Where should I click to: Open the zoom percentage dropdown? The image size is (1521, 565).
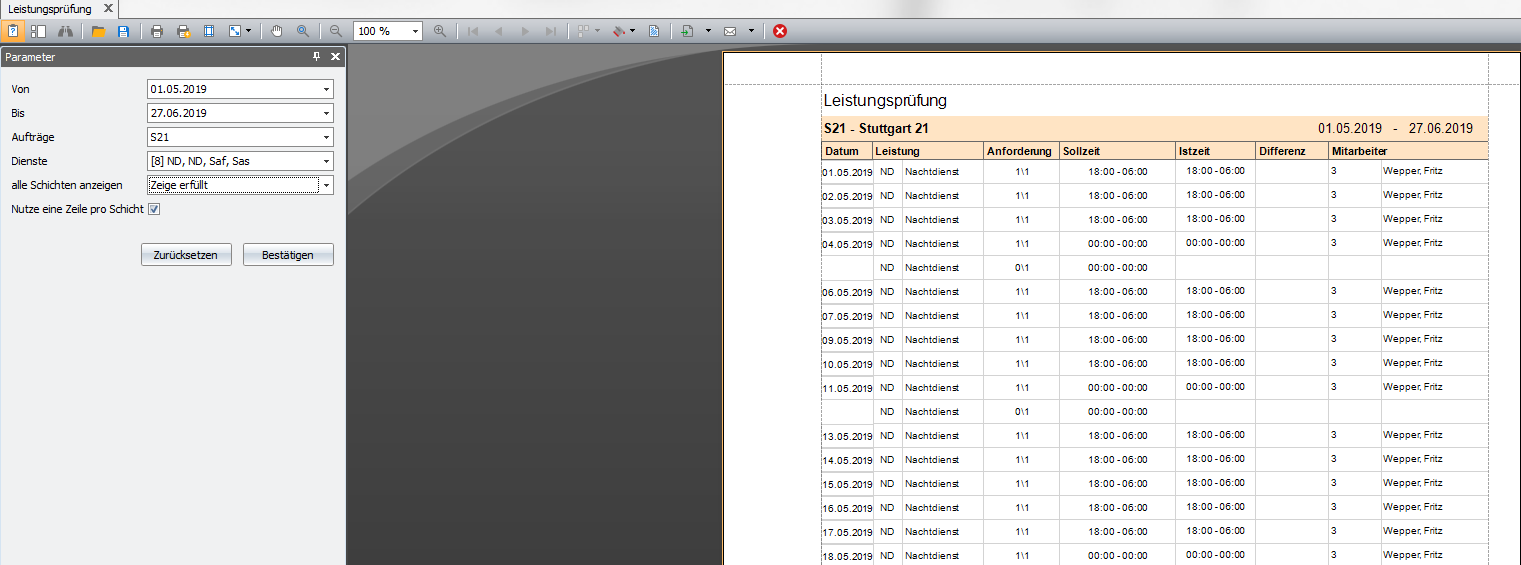416,31
